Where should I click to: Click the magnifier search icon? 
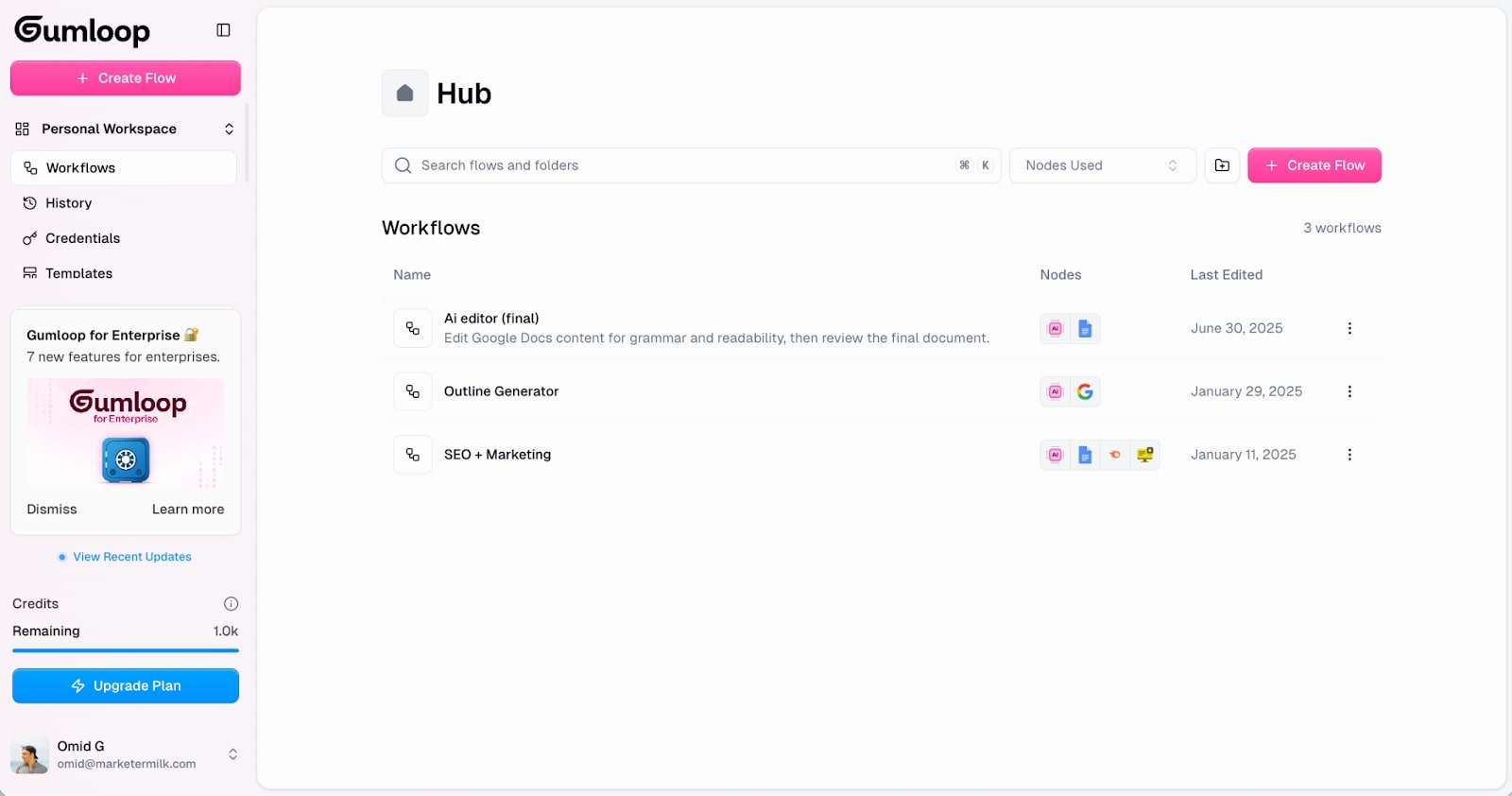click(403, 165)
